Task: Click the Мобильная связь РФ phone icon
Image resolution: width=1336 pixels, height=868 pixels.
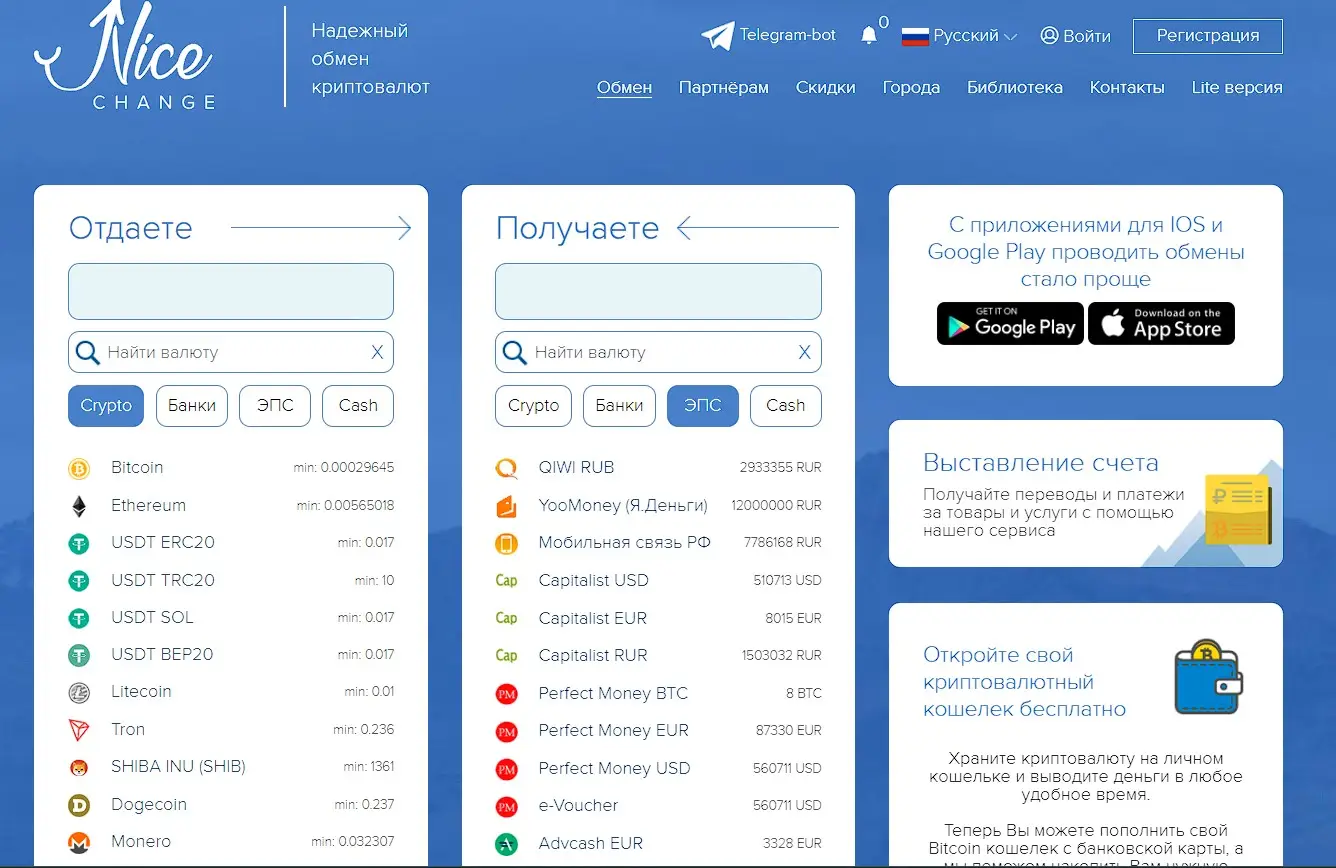Action: point(507,543)
